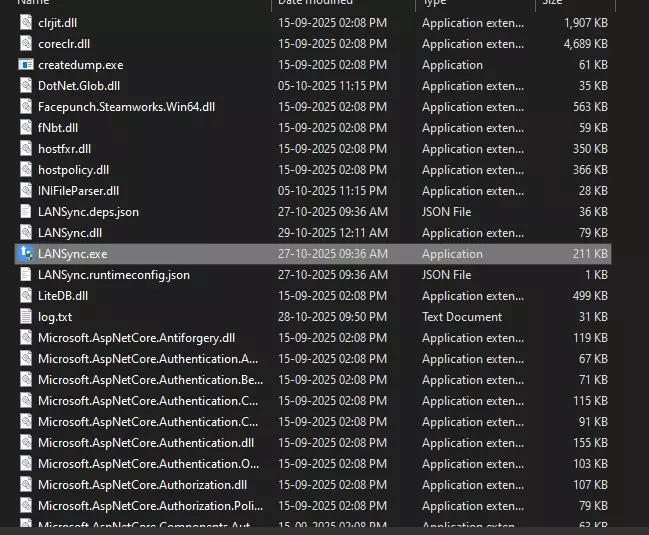Click the Microsoft.AspNetCore.Antiforgery.dll icon
The height and width of the screenshot is (535, 649).
(x=26, y=338)
